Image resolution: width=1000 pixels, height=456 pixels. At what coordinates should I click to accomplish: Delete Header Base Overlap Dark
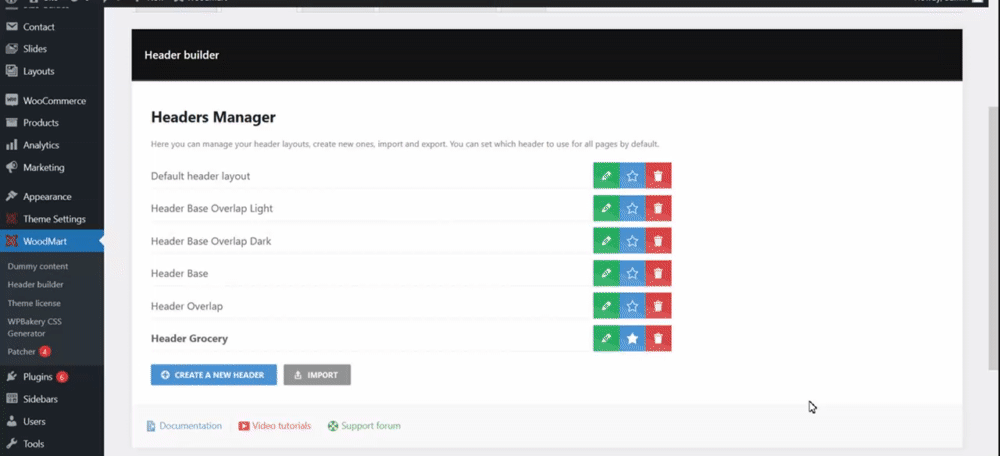click(658, 240)
